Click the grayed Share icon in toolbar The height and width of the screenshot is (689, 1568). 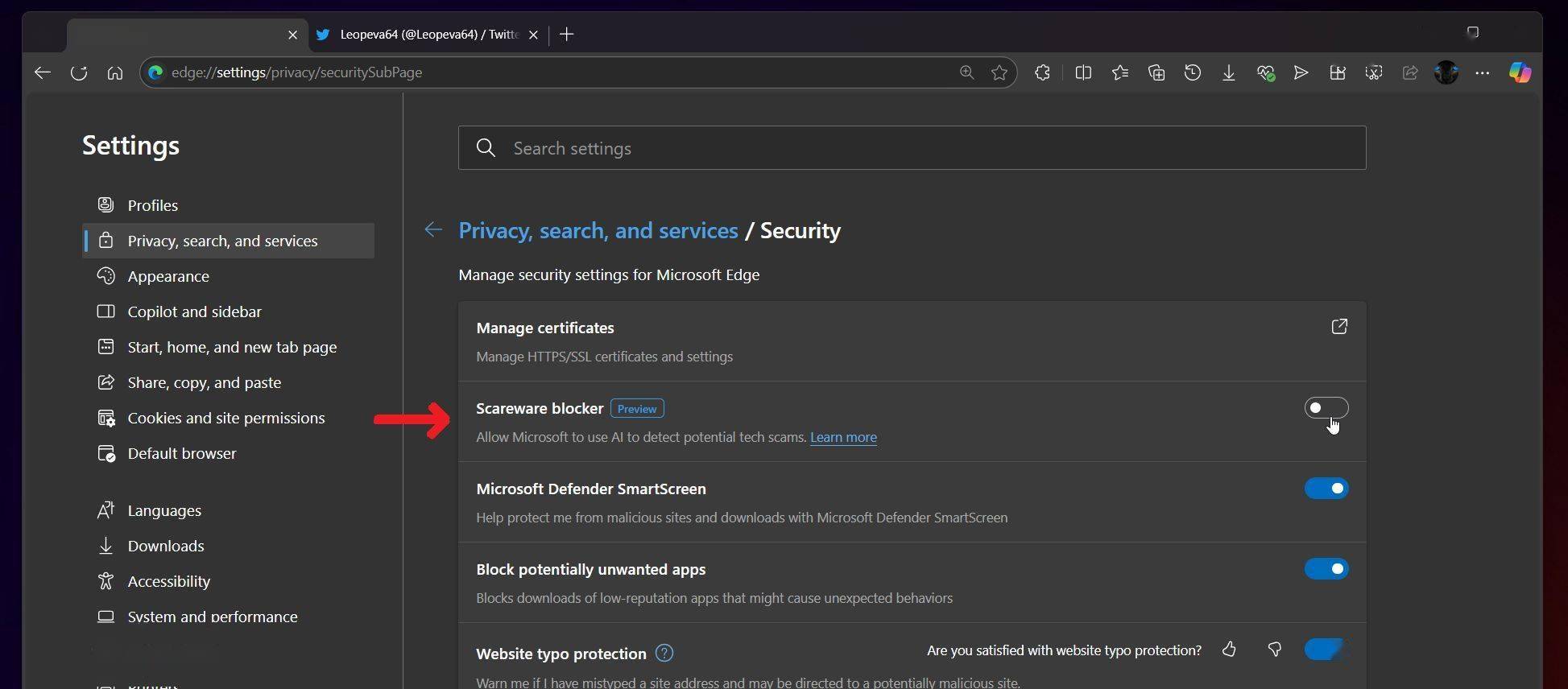(1410, 72)
